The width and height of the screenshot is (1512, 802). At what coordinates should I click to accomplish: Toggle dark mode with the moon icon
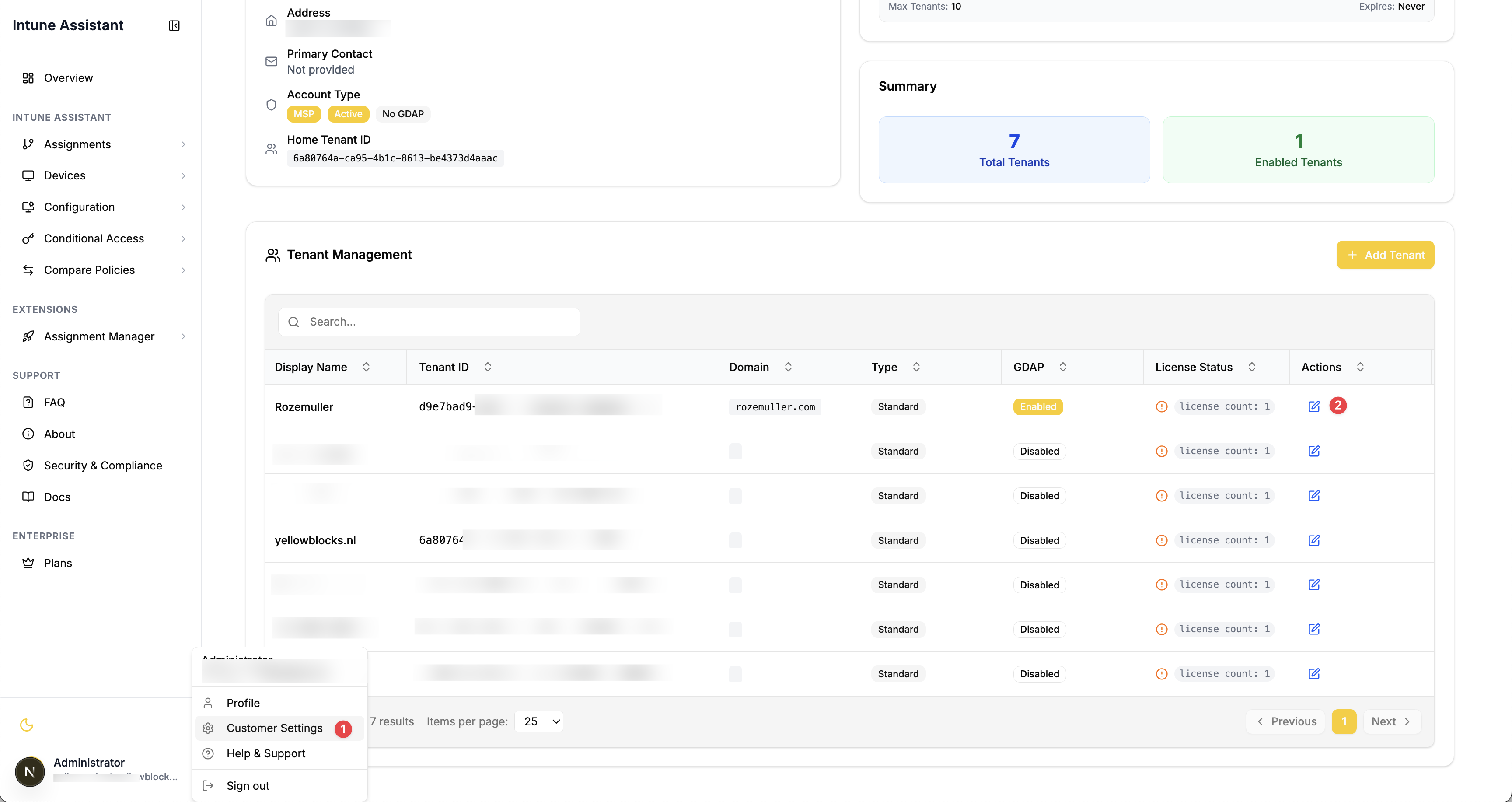(27, 725)
